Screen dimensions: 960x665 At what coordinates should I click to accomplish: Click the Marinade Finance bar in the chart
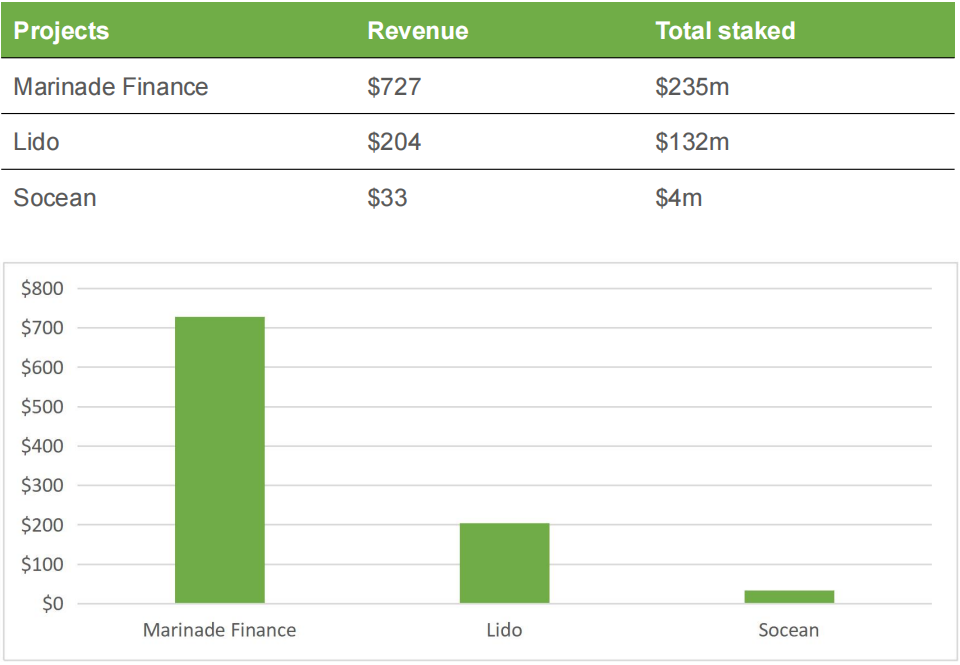point(220,460)
